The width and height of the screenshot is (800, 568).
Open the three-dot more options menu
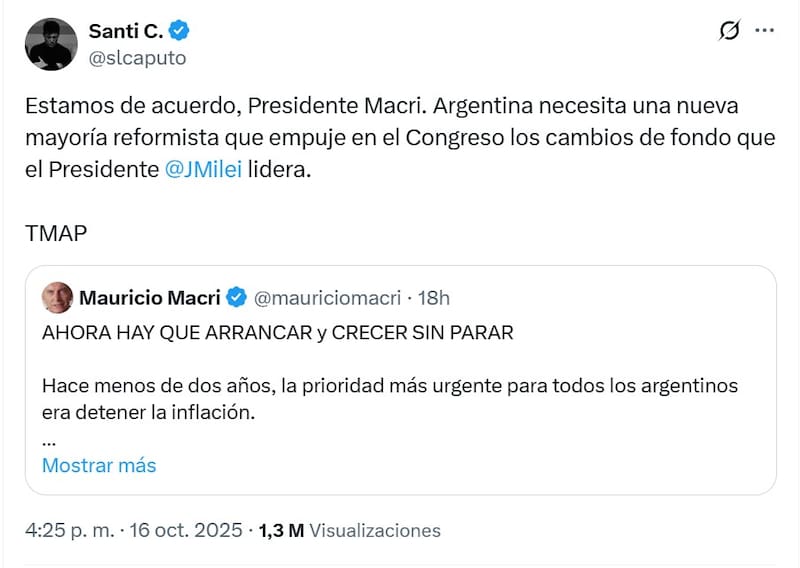[764, 31]
